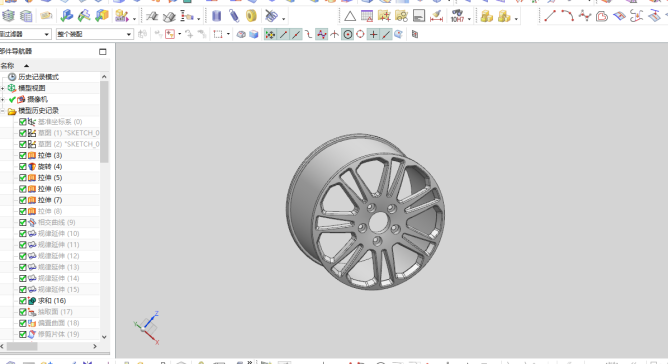The image size is (668, 364).
Task: Click the navigator horizontal scroll right arrow
Action: click(95, 347)
